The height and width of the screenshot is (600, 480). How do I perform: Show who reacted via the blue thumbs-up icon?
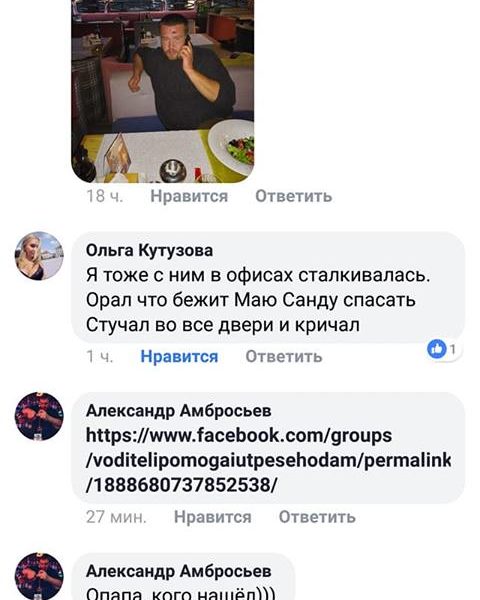(437, 349)
